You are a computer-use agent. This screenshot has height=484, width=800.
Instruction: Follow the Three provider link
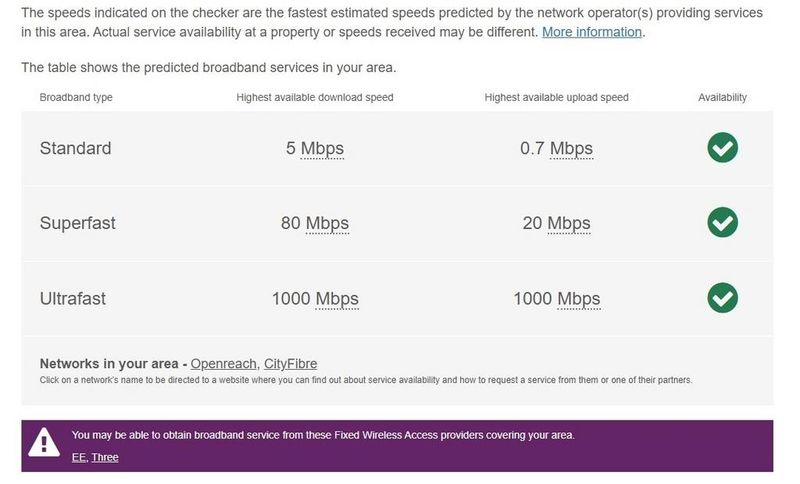point(105,457)
